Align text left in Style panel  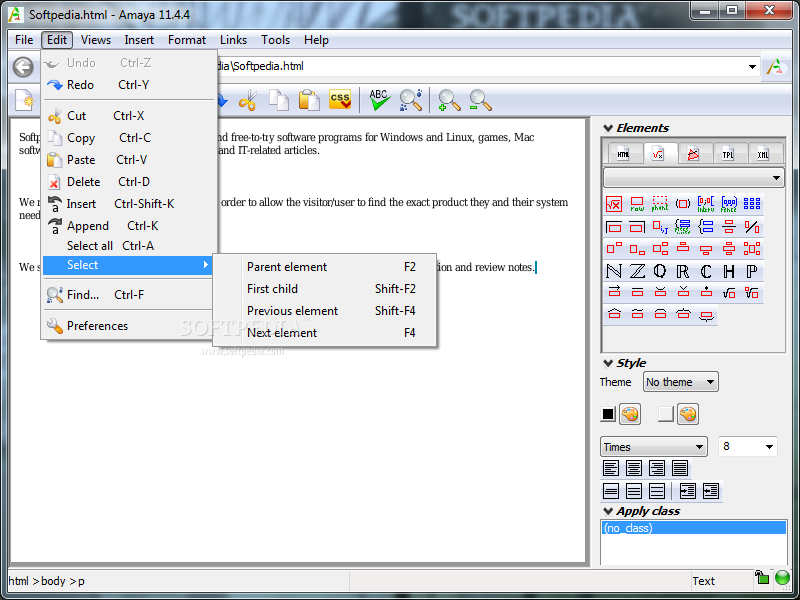(611, 468)
